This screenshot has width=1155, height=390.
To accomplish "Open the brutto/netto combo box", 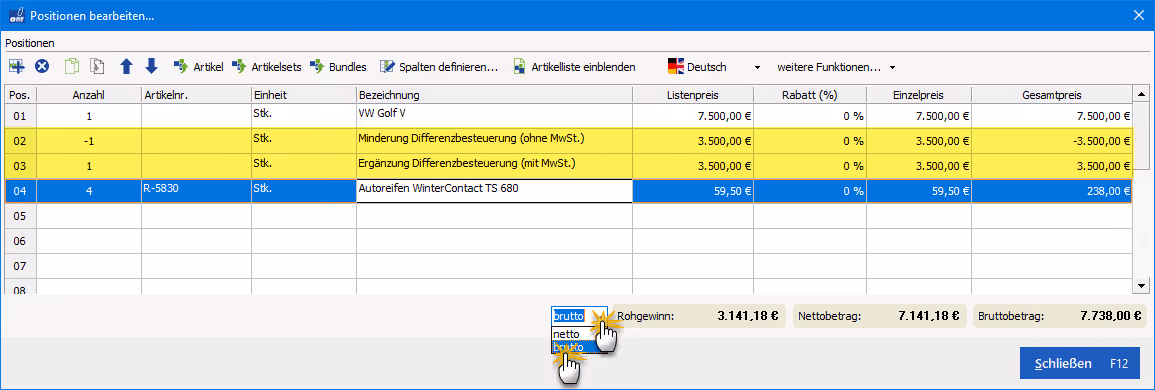I will tap(579, 316).
